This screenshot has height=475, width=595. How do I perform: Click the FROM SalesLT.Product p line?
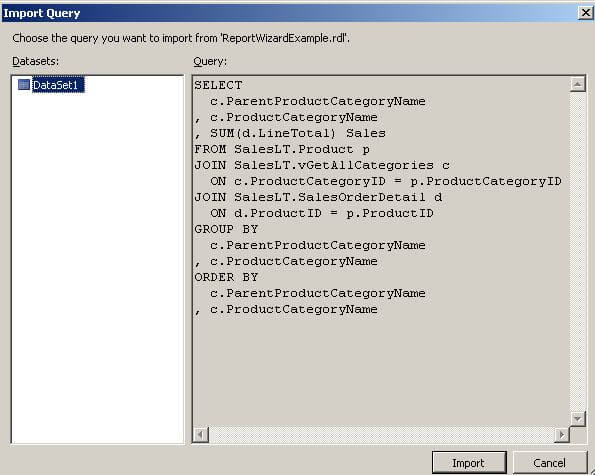tap(282, 149)
